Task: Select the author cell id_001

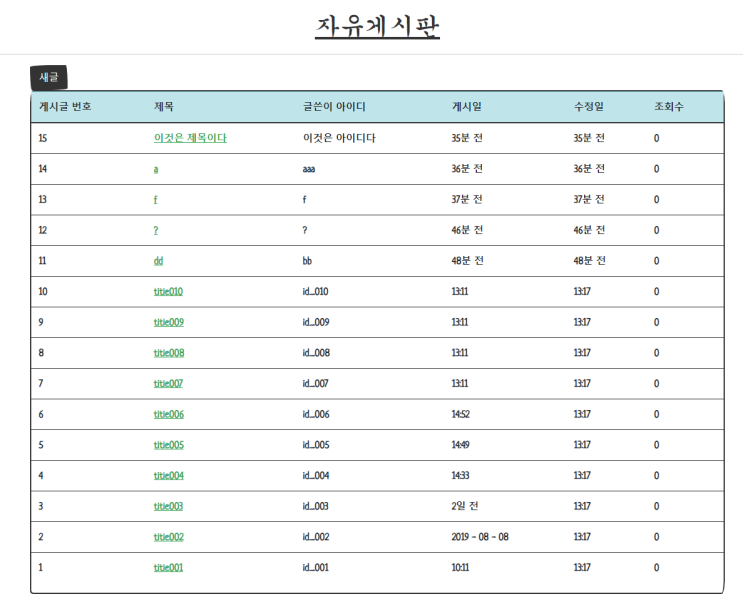Action: 316,567
